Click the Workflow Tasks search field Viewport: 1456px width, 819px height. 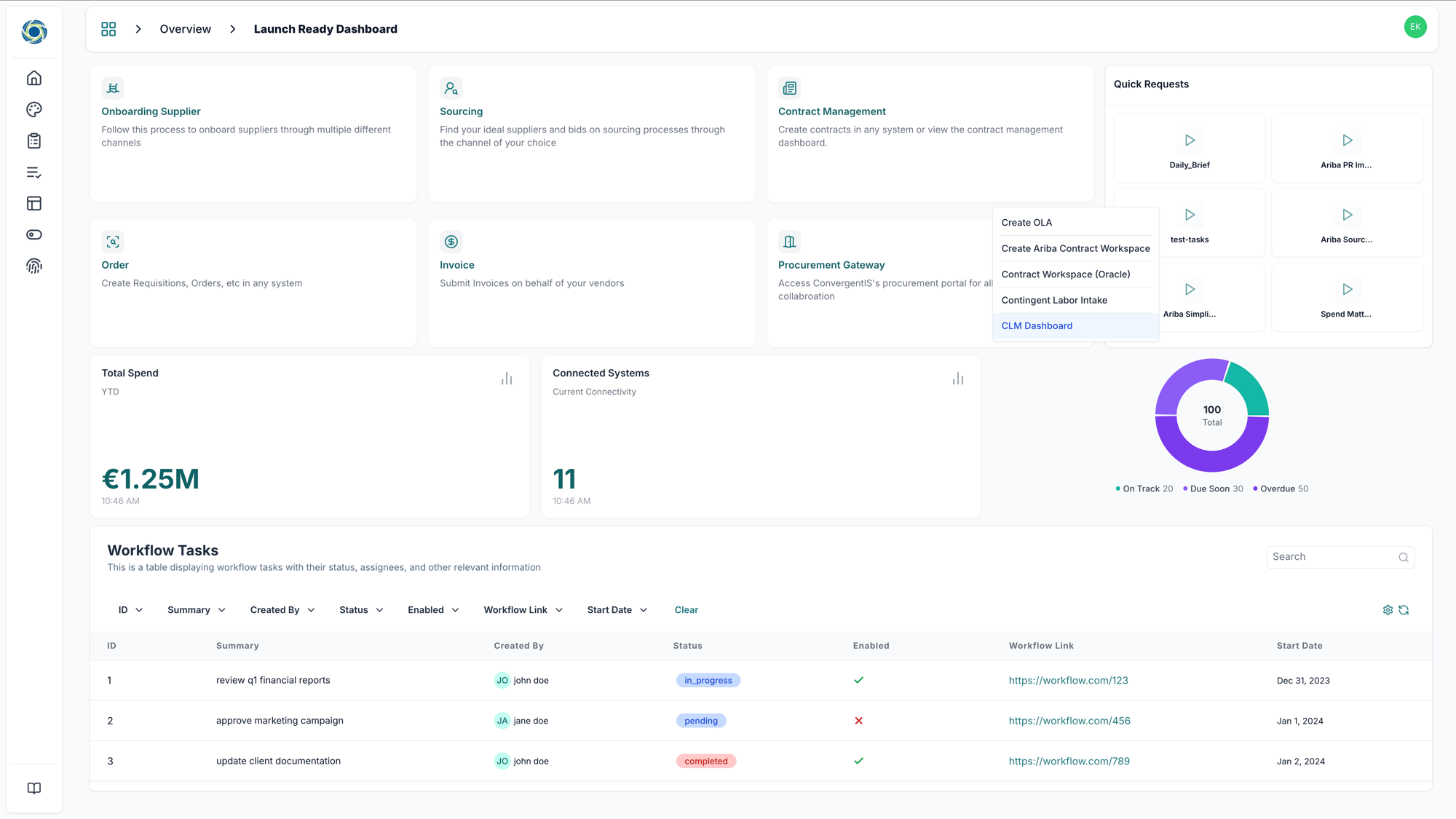(1331, 557)
